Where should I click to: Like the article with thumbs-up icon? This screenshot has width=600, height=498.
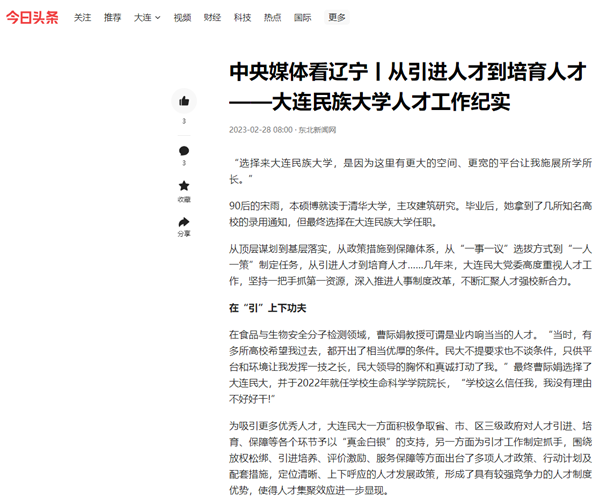point(183,101)
